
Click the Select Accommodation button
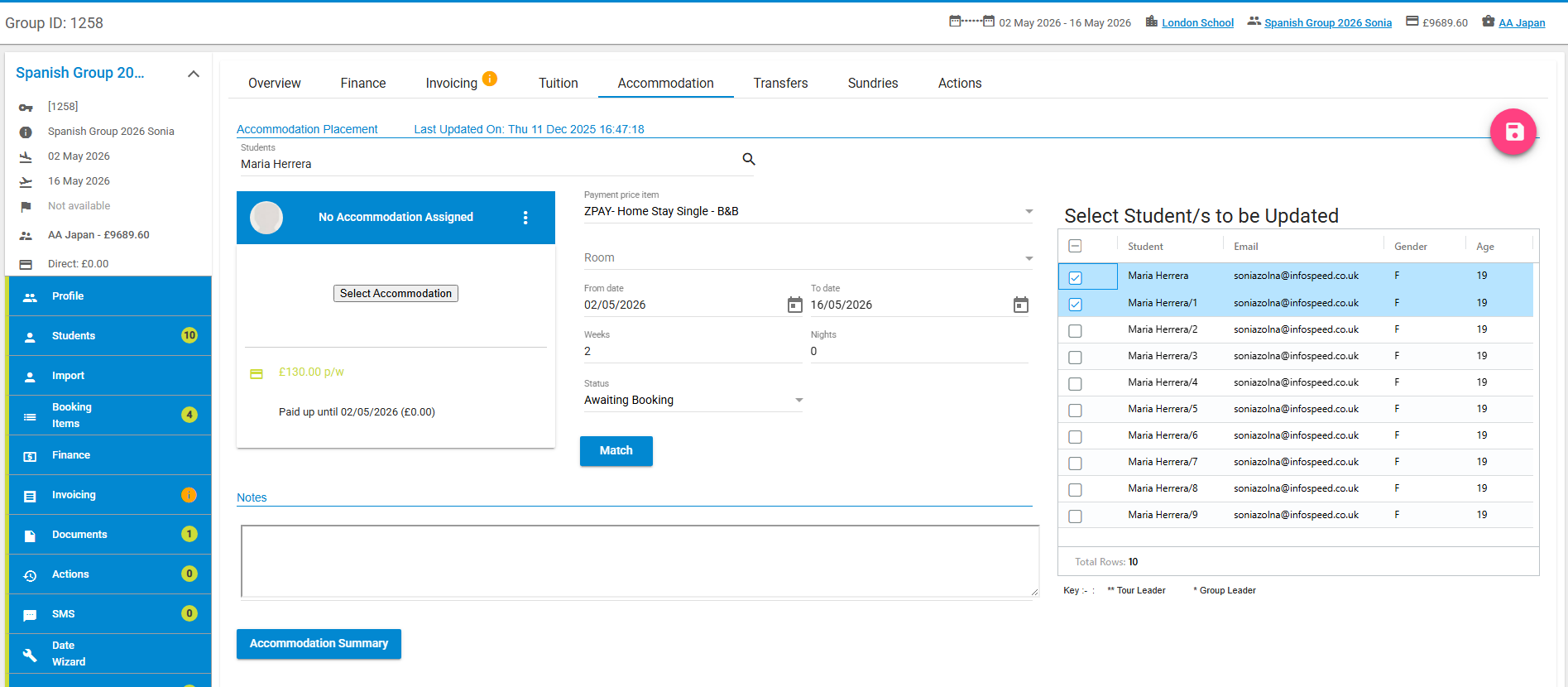(x=396, y=293)
